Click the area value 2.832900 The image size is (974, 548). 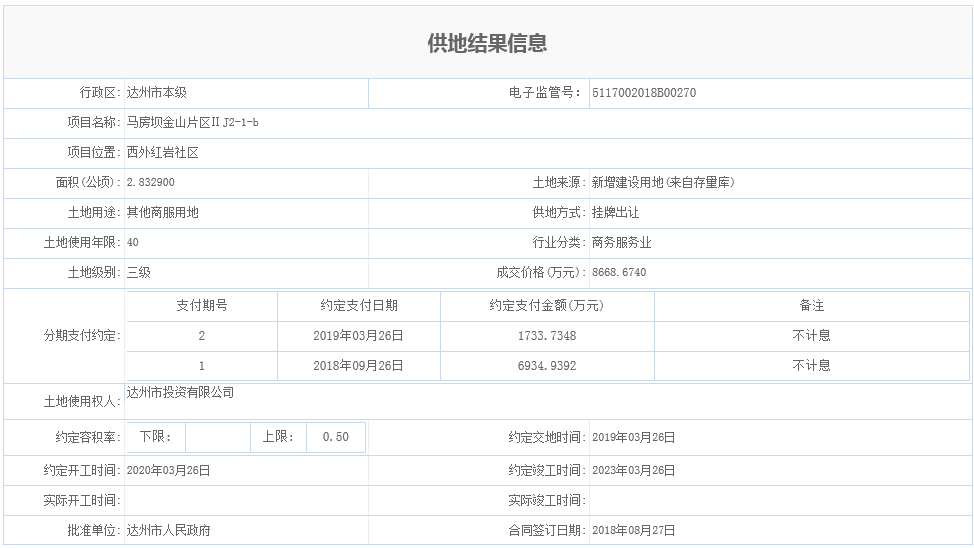point(150,182)
